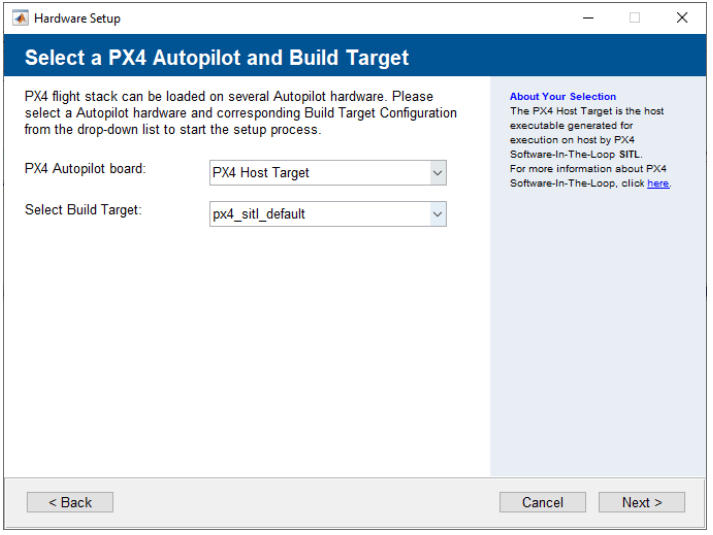Expand the Select Build Target dropdown arrow
The image size is (713, 535).
438,214
